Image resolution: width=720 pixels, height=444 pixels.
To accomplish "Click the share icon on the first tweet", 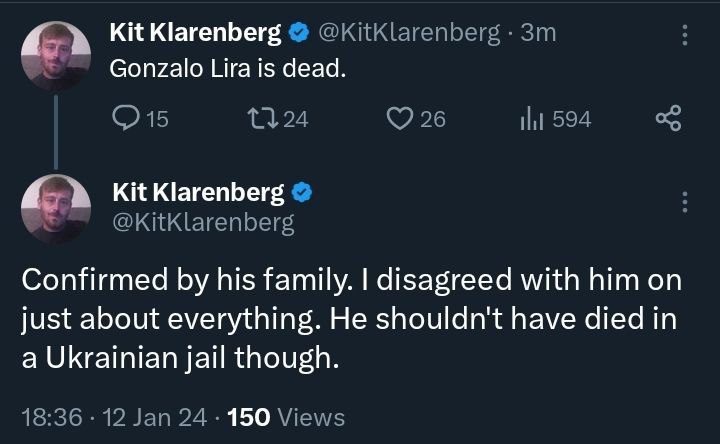I will click(x=667, y=120).
